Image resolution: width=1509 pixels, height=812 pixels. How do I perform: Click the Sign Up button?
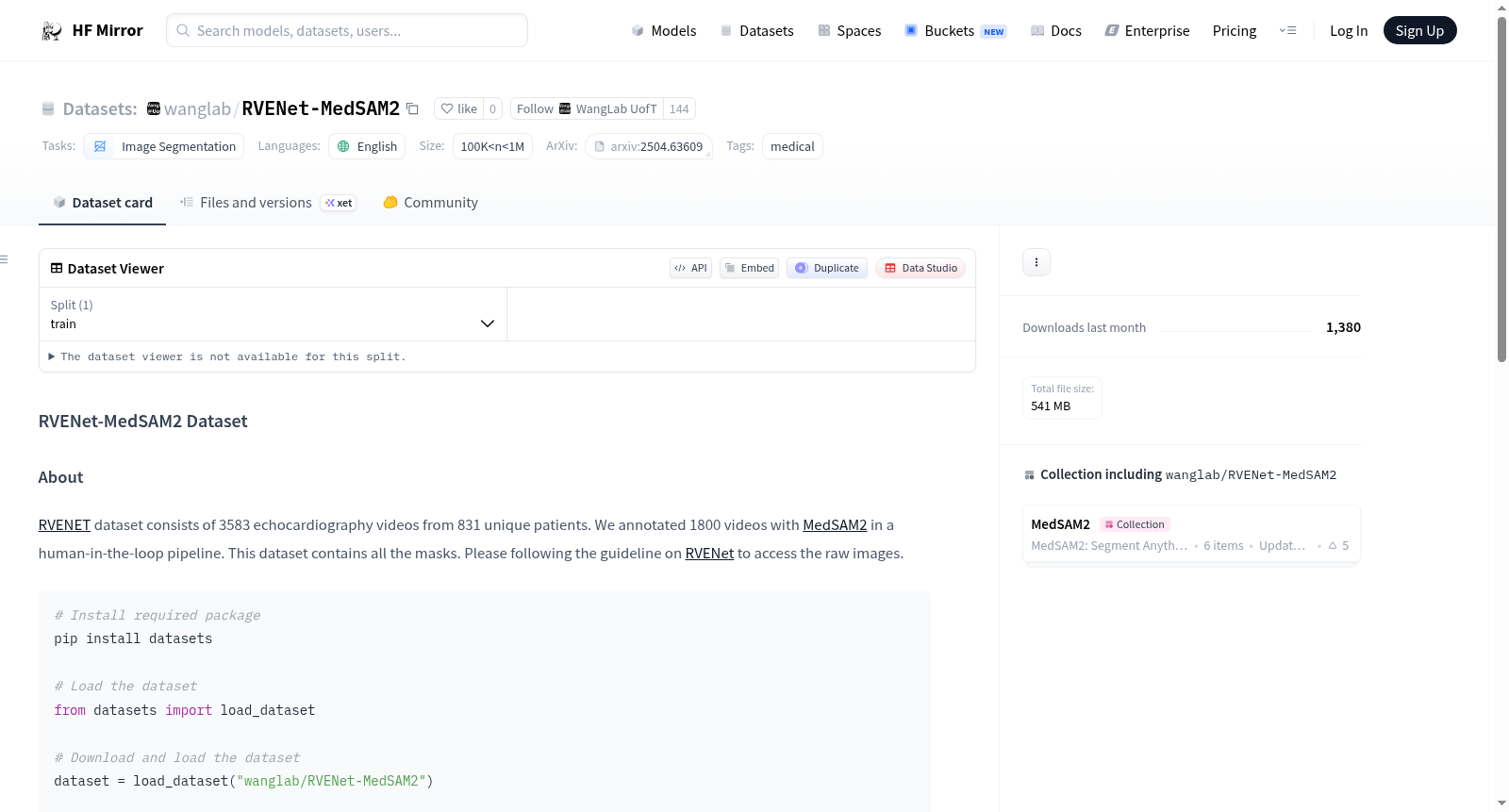click(x=1419, y=31)
